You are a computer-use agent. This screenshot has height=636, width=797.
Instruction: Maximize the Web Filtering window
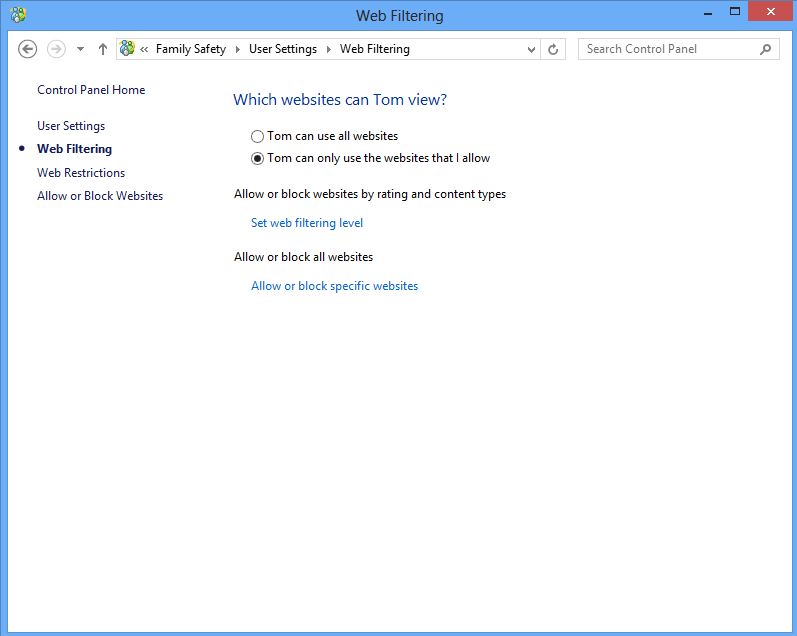point(734,12)
